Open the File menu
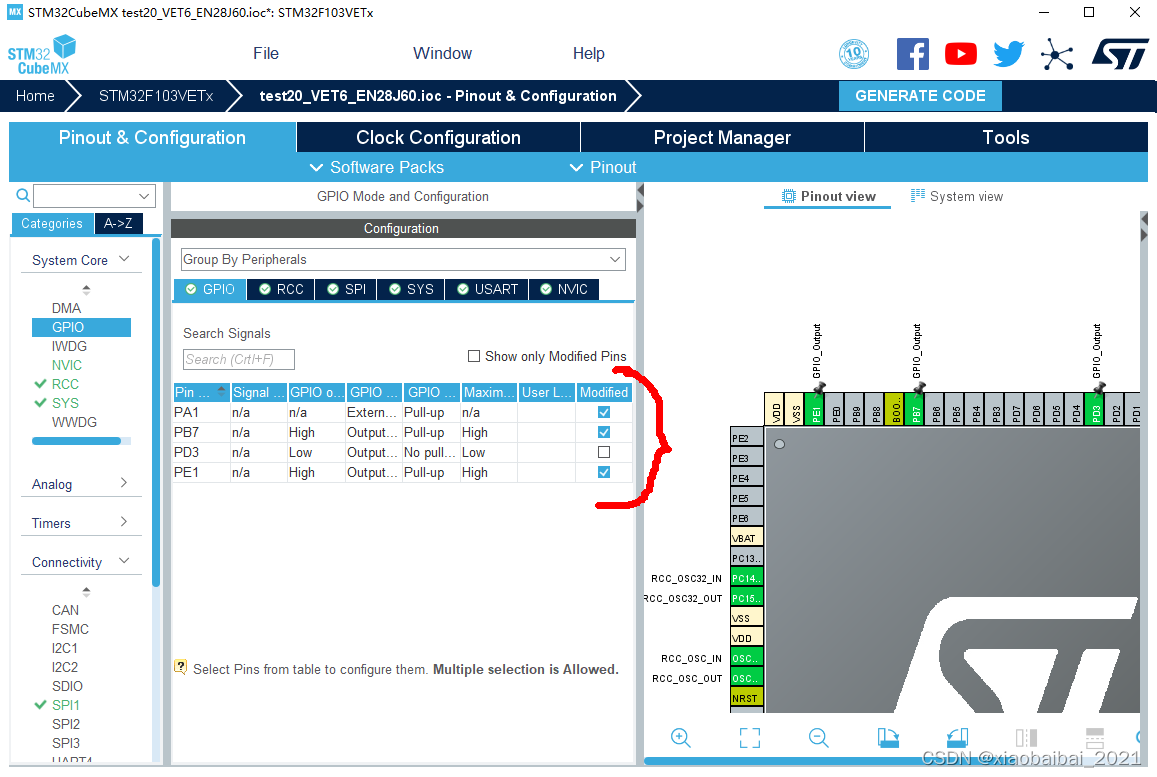The width and height of the screenshot is (1157, 777). pyautogui.click(x=266, y=54)
